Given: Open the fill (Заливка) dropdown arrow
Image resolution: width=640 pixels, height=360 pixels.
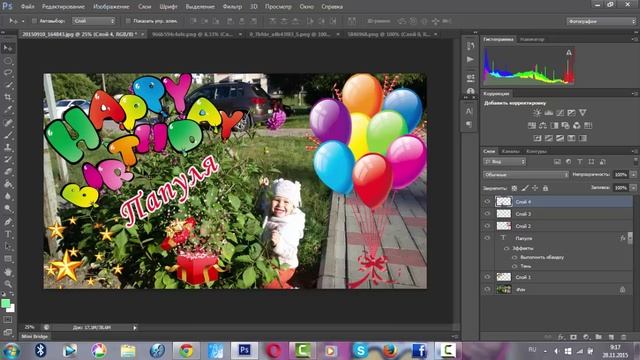Looking at the screenshot, I should click(633, 188).
